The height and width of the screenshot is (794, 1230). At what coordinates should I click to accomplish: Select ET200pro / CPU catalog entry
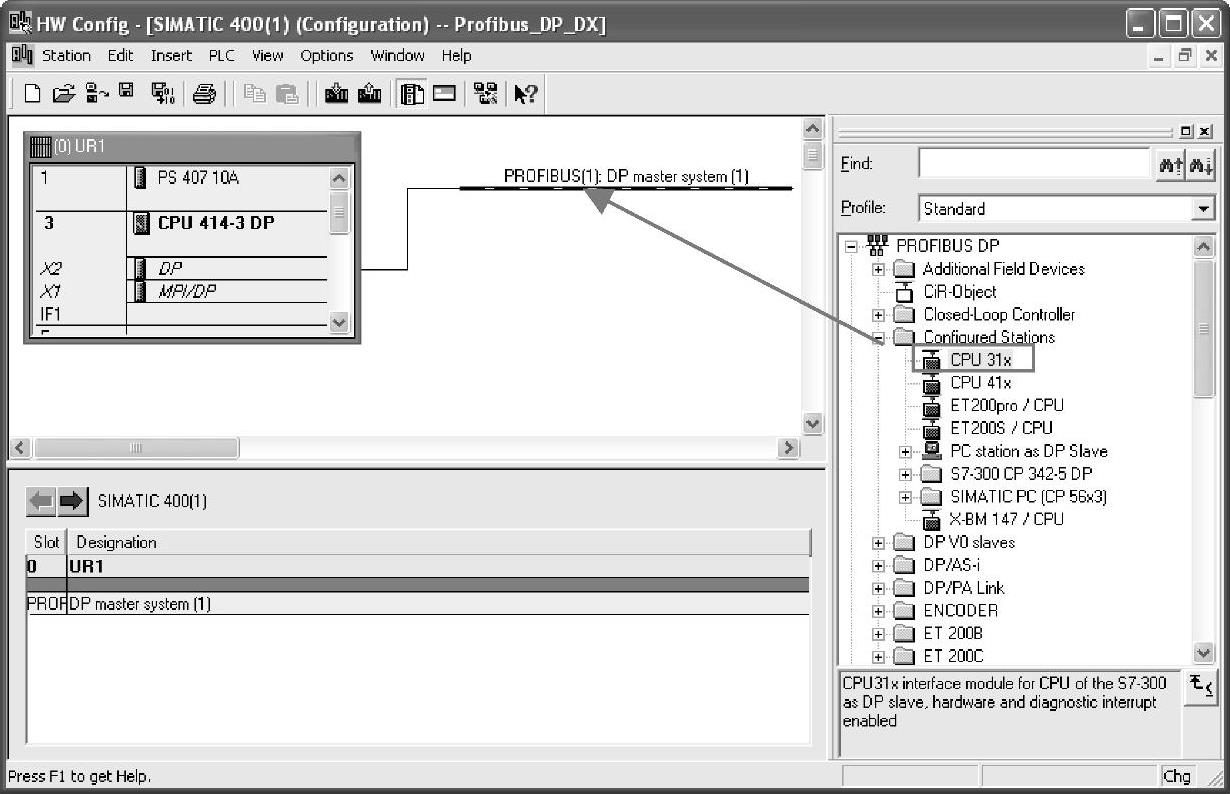pos(1006,406)
